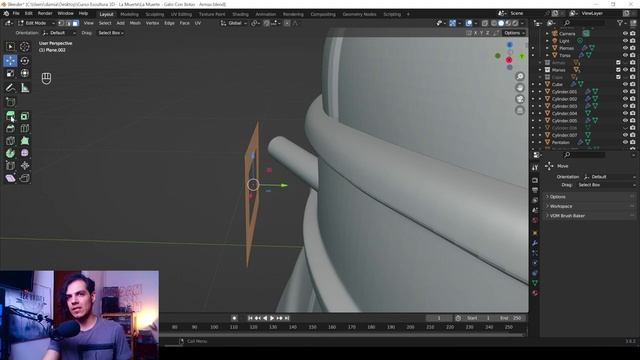Select the Scale tool
The height and width of the screenshot is (360, 640).
pos(10,73)
